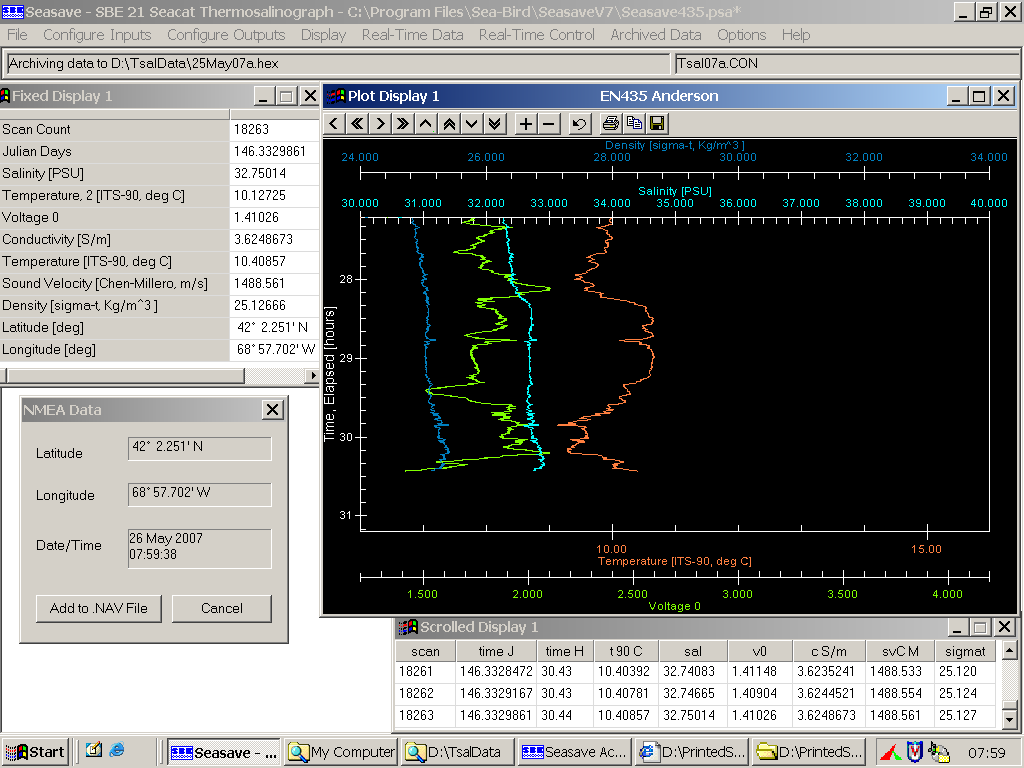Click the double up arrow plot scroll button

tap(448, 124)
